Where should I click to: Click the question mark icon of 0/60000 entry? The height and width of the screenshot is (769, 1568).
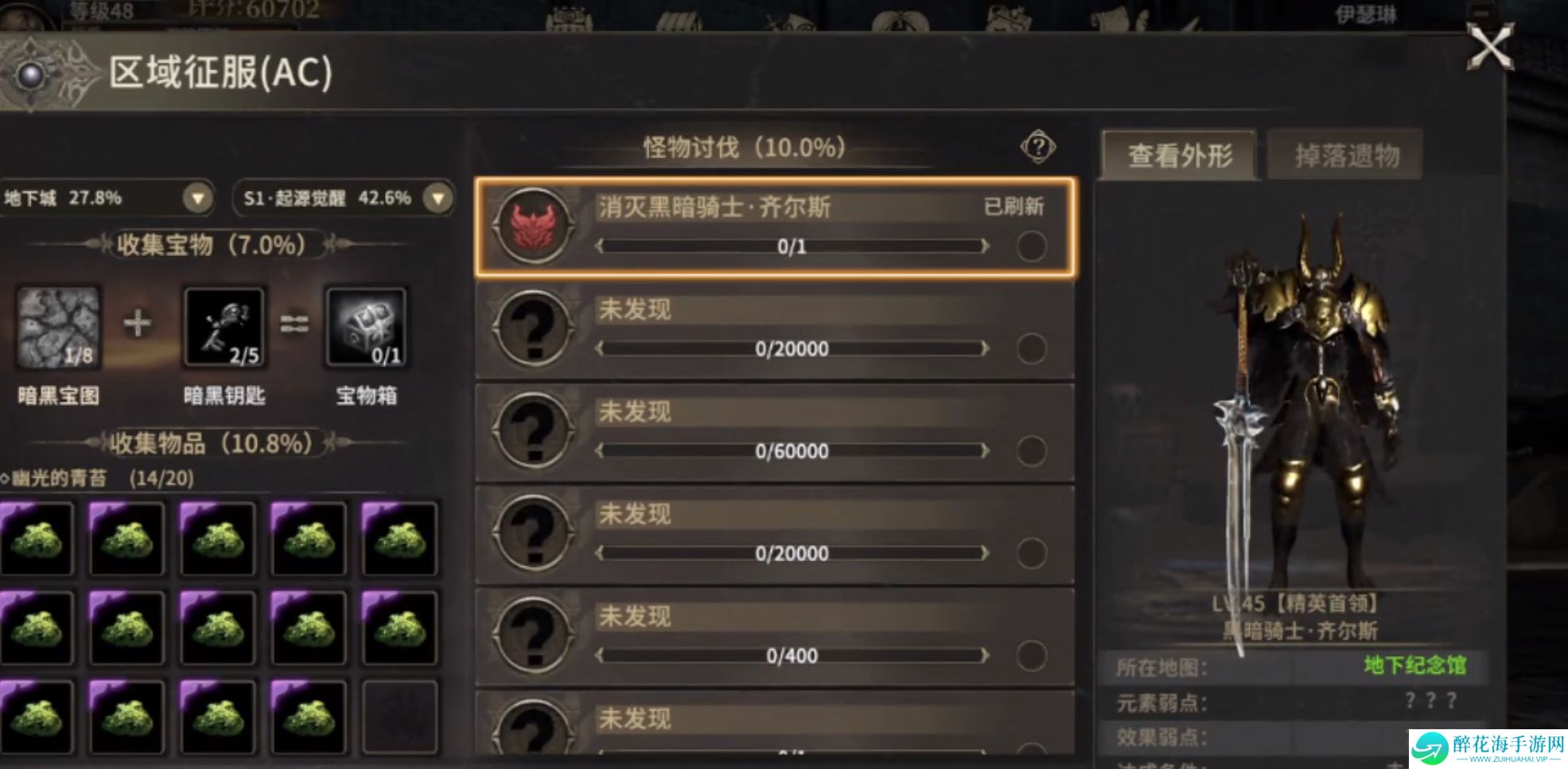[x=534, y=430]
